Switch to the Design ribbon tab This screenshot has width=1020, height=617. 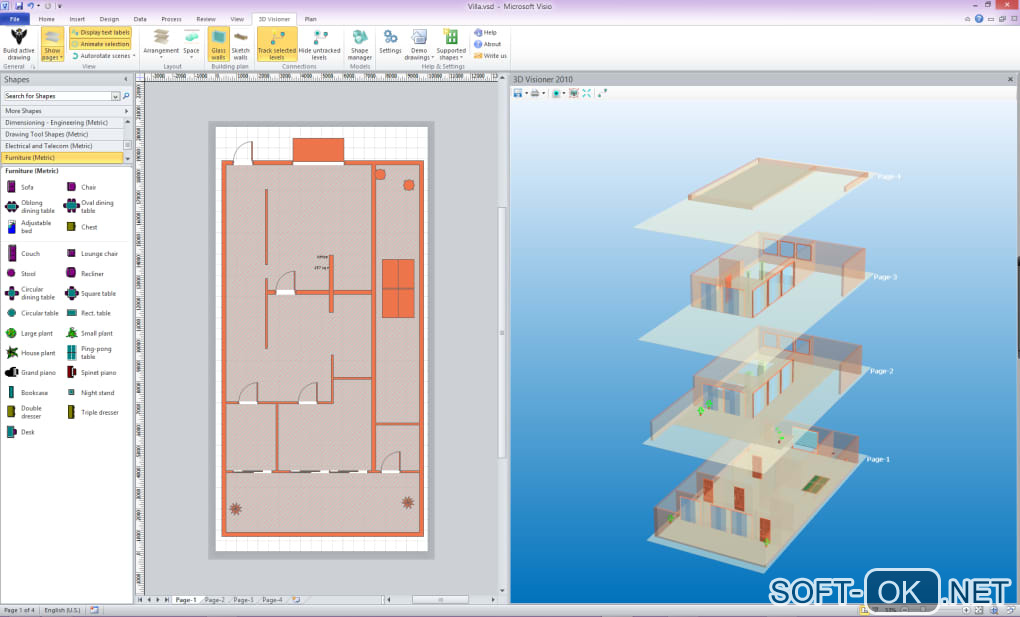point(109,19)
